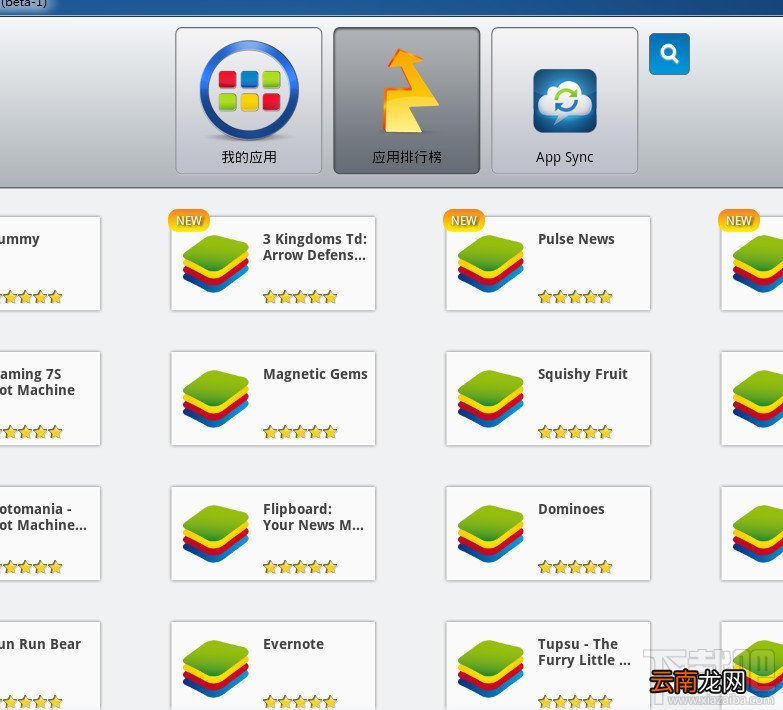
Task: Select the 应用排行榜 top charts tab
Action: pyautogui.click(x=406, y=101)
